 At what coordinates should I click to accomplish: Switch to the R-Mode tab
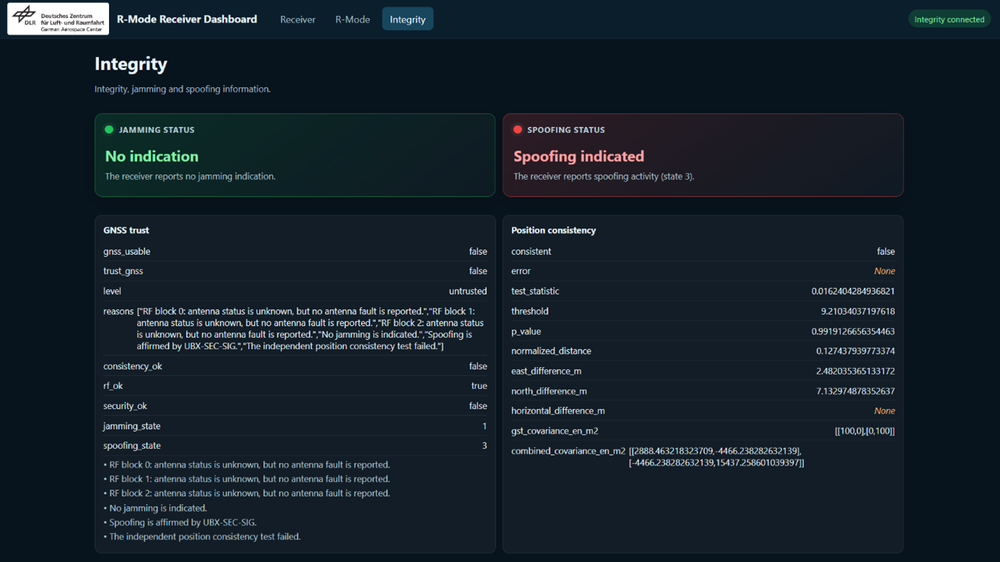[x=353, y=19]
